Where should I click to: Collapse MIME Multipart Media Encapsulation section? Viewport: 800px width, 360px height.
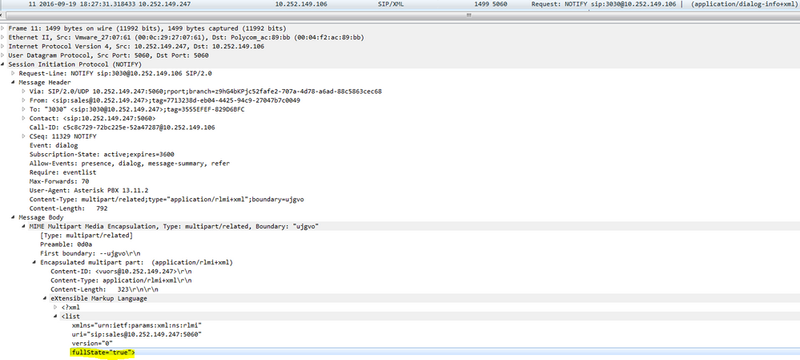click(x=24, y=226)
